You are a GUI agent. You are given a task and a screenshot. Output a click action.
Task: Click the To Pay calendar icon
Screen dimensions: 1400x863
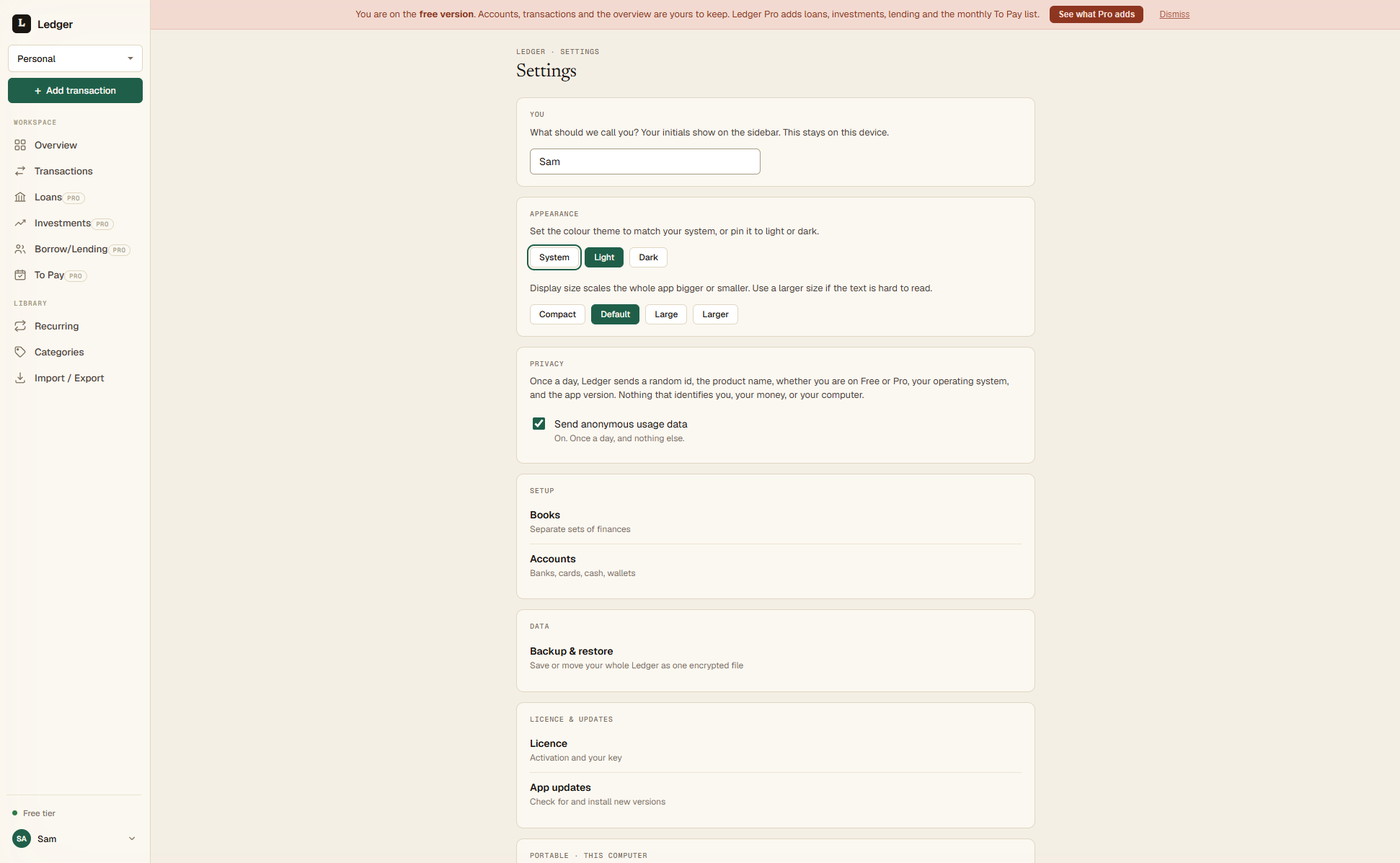coord(20,275)
